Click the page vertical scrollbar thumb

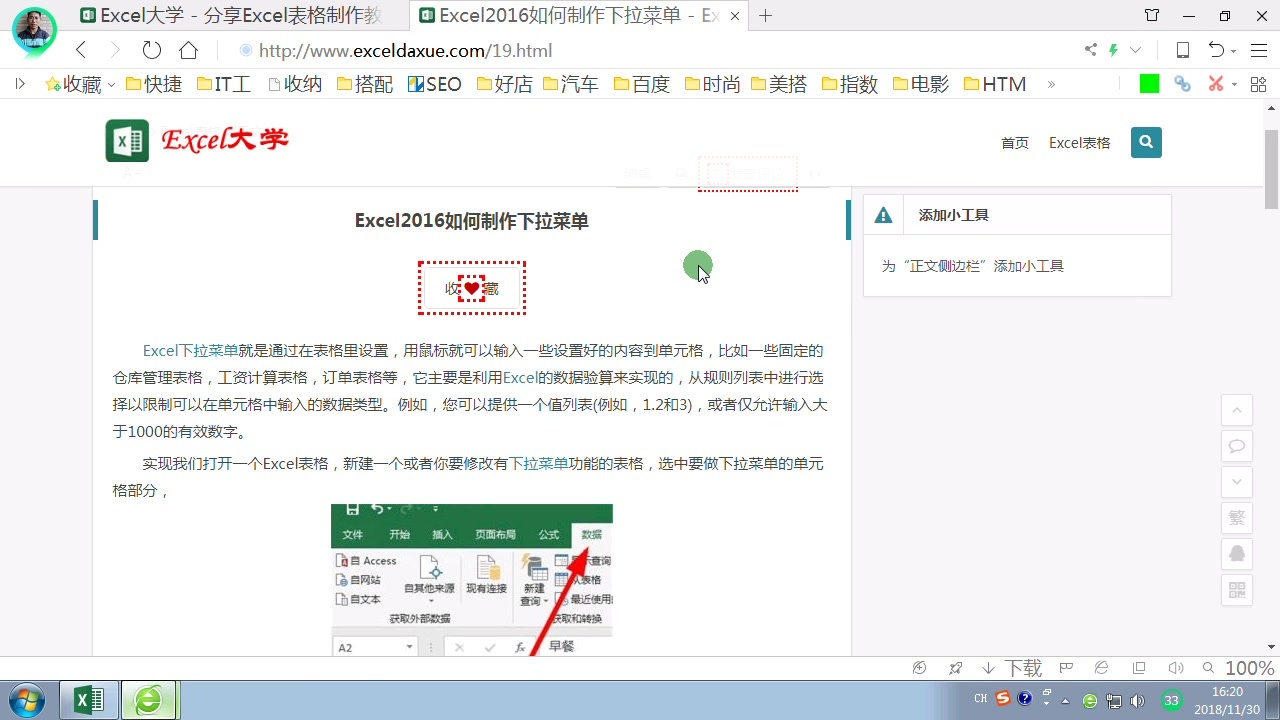[x=1272, y=167]
